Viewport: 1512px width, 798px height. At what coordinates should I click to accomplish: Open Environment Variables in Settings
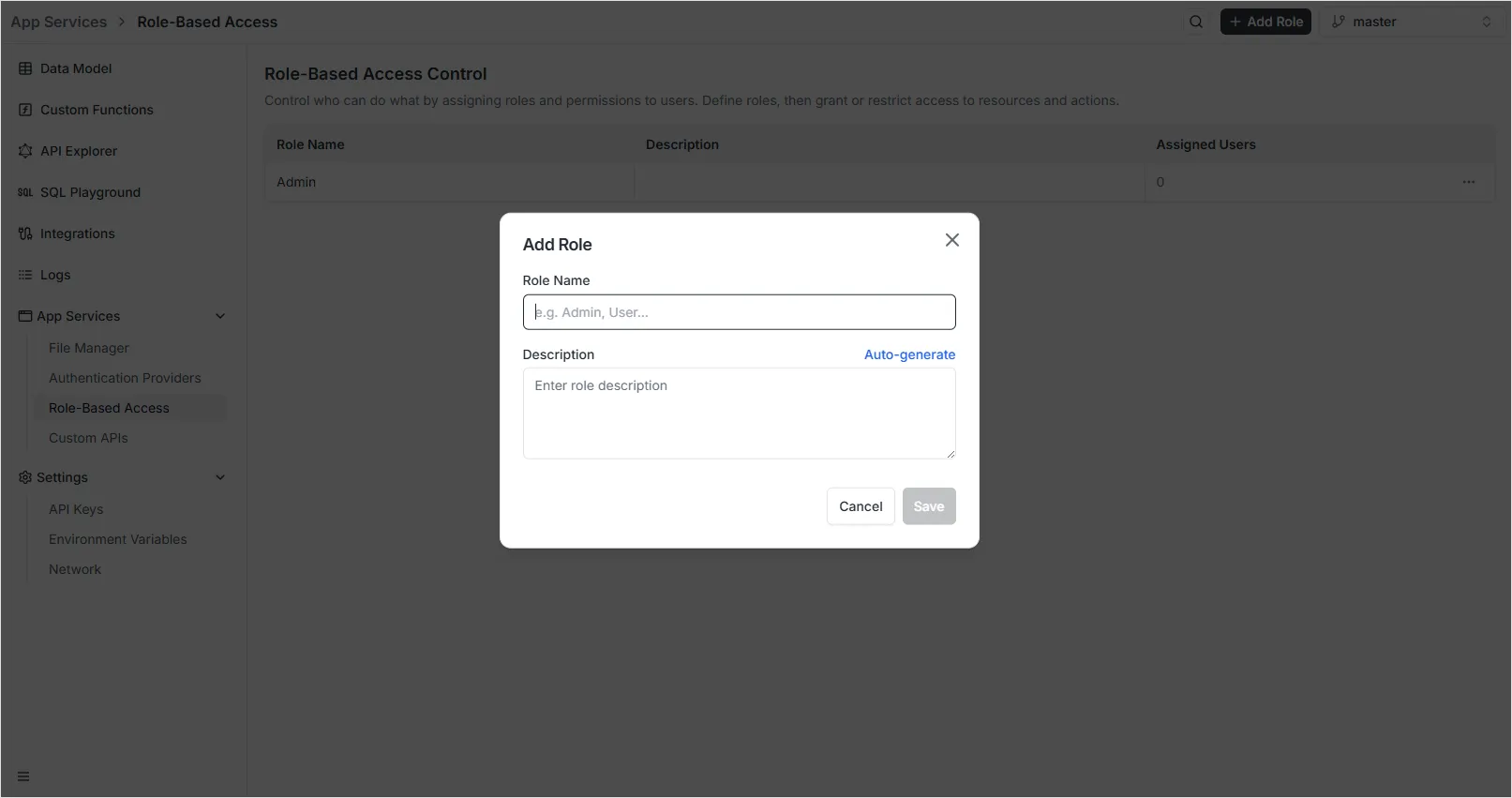(x=117, y=539)
